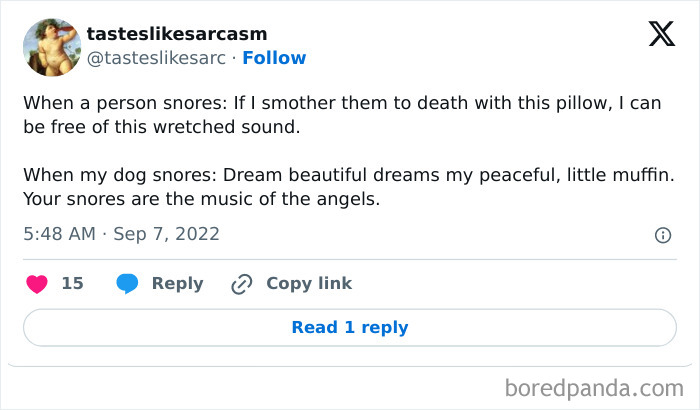Follow the tasteslikesarcasm account
The image size is (700, 410).
coord(274,58)
